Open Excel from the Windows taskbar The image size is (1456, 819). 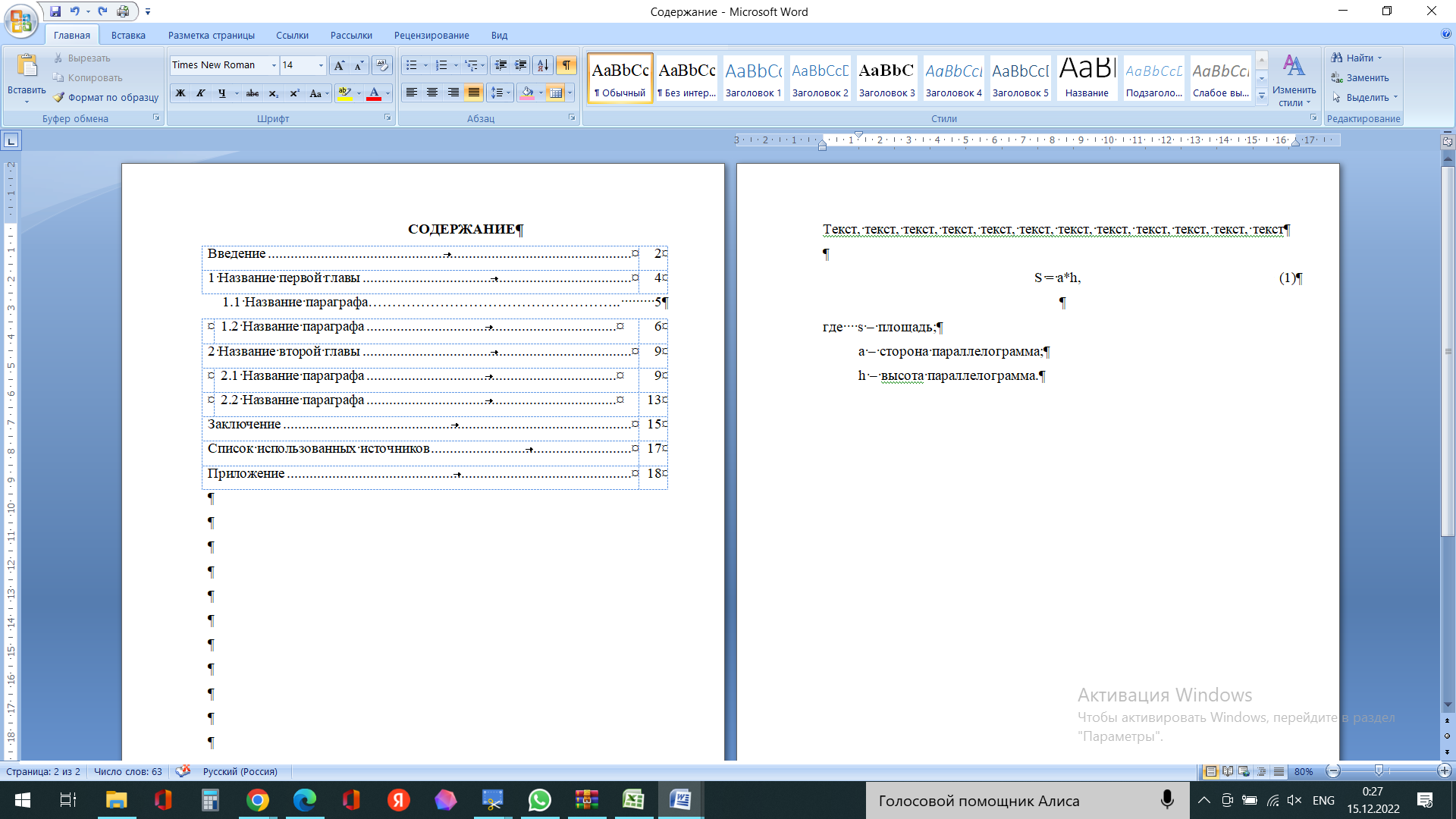(x=633, y=800)
